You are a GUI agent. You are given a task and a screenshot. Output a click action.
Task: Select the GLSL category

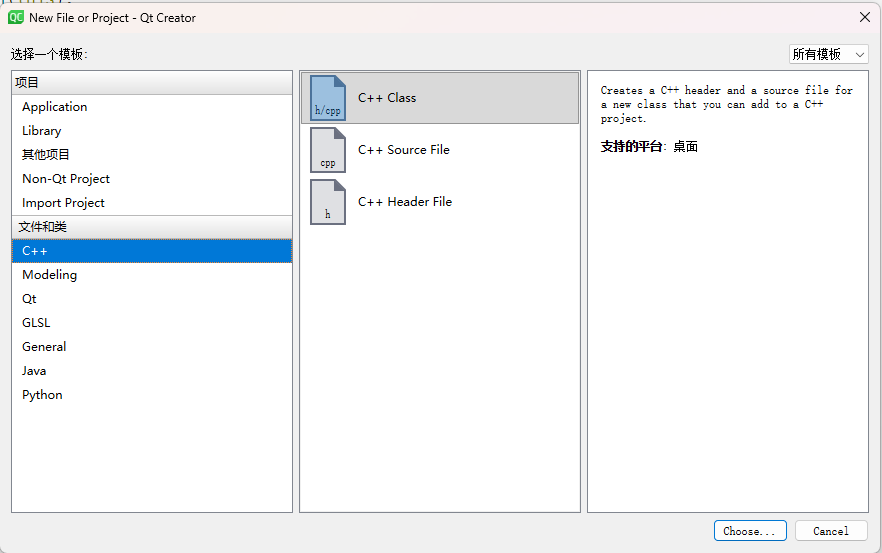point(152,323)
